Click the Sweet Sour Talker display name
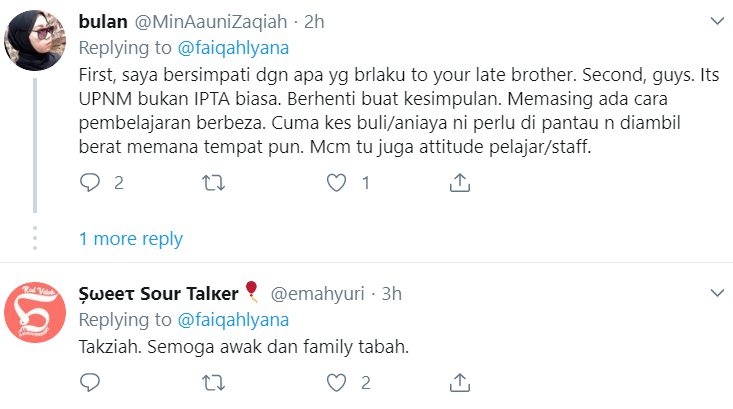 click(158, 294)
